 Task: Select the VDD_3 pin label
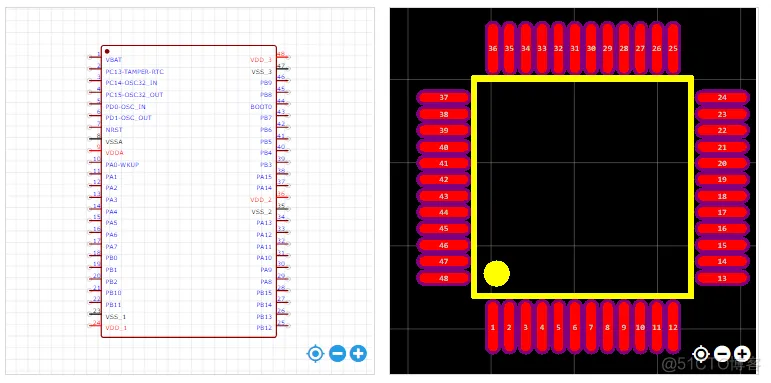coord(261,59)
